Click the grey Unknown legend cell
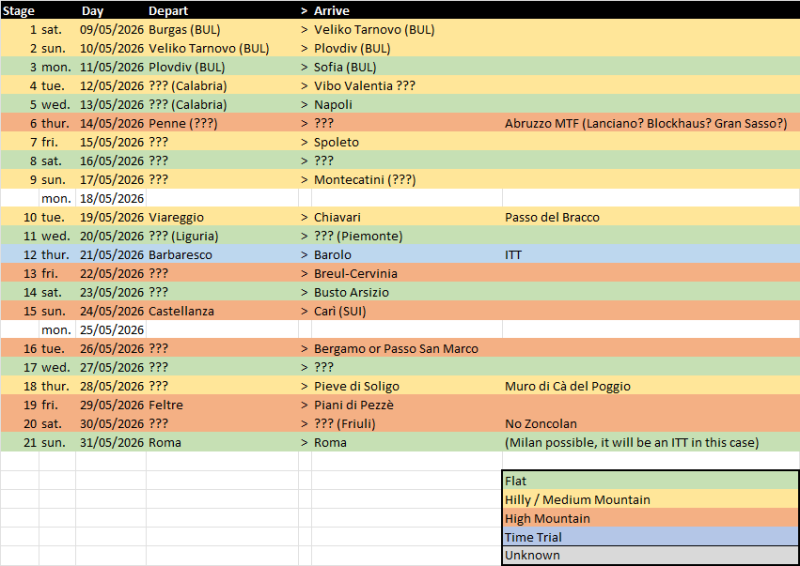Viewport: 800px width, 566px height. tap(649, 555)
